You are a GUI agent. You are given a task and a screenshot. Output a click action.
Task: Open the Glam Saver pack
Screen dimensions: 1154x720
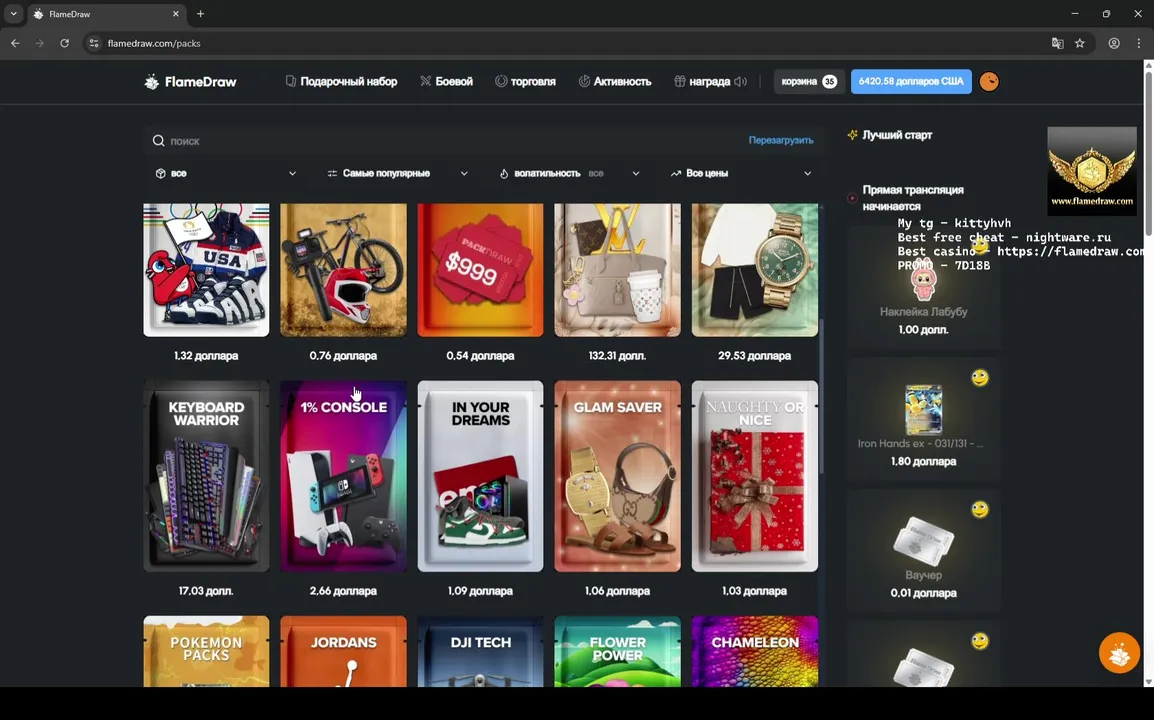click(x=617, y=476)
